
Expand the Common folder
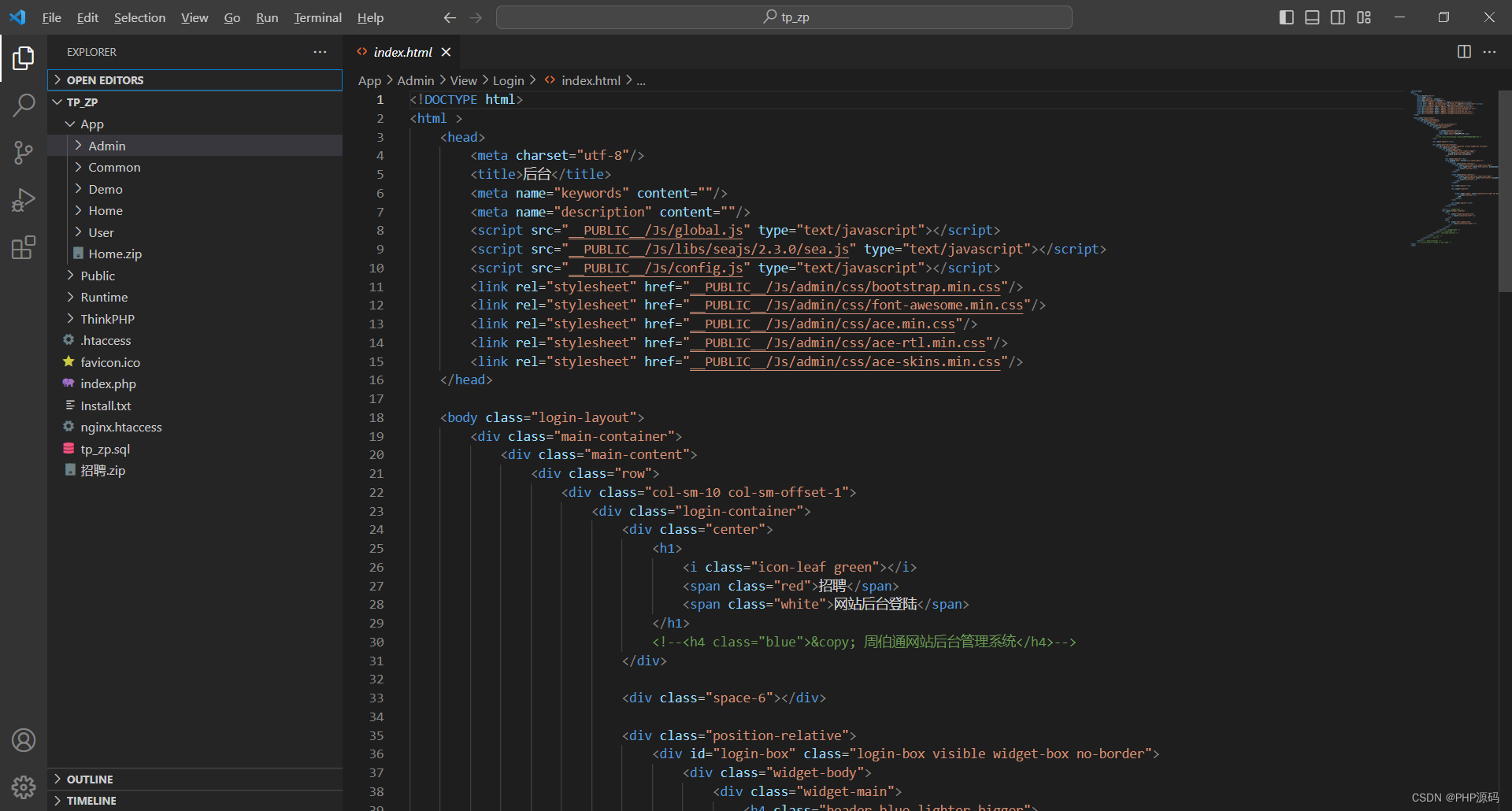tap(195, 167)
